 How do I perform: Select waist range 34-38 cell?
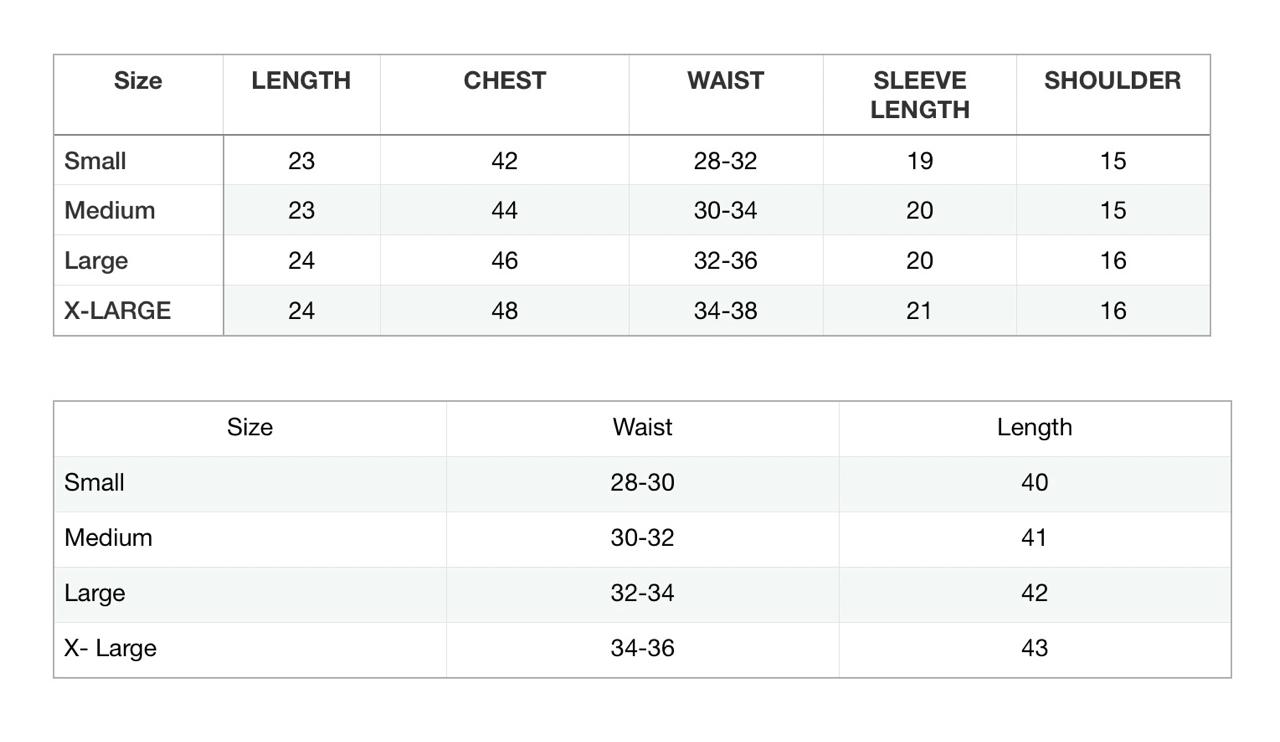725,311
